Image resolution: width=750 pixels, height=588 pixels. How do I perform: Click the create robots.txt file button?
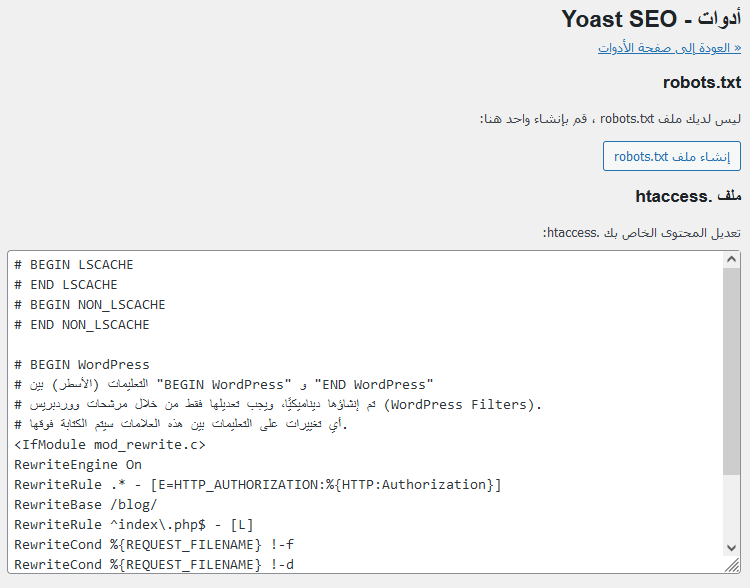tap(672, 156)
